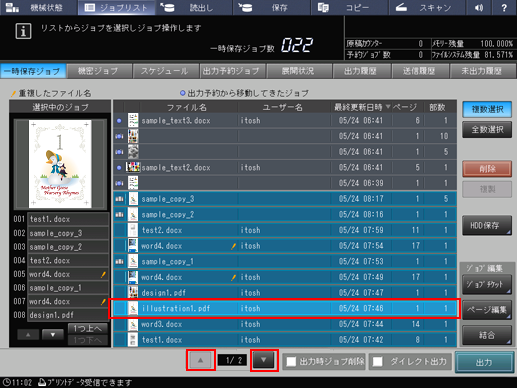Click the selected-jobs panel up arrow
This screenshot has width=517, height=388.
28,334
